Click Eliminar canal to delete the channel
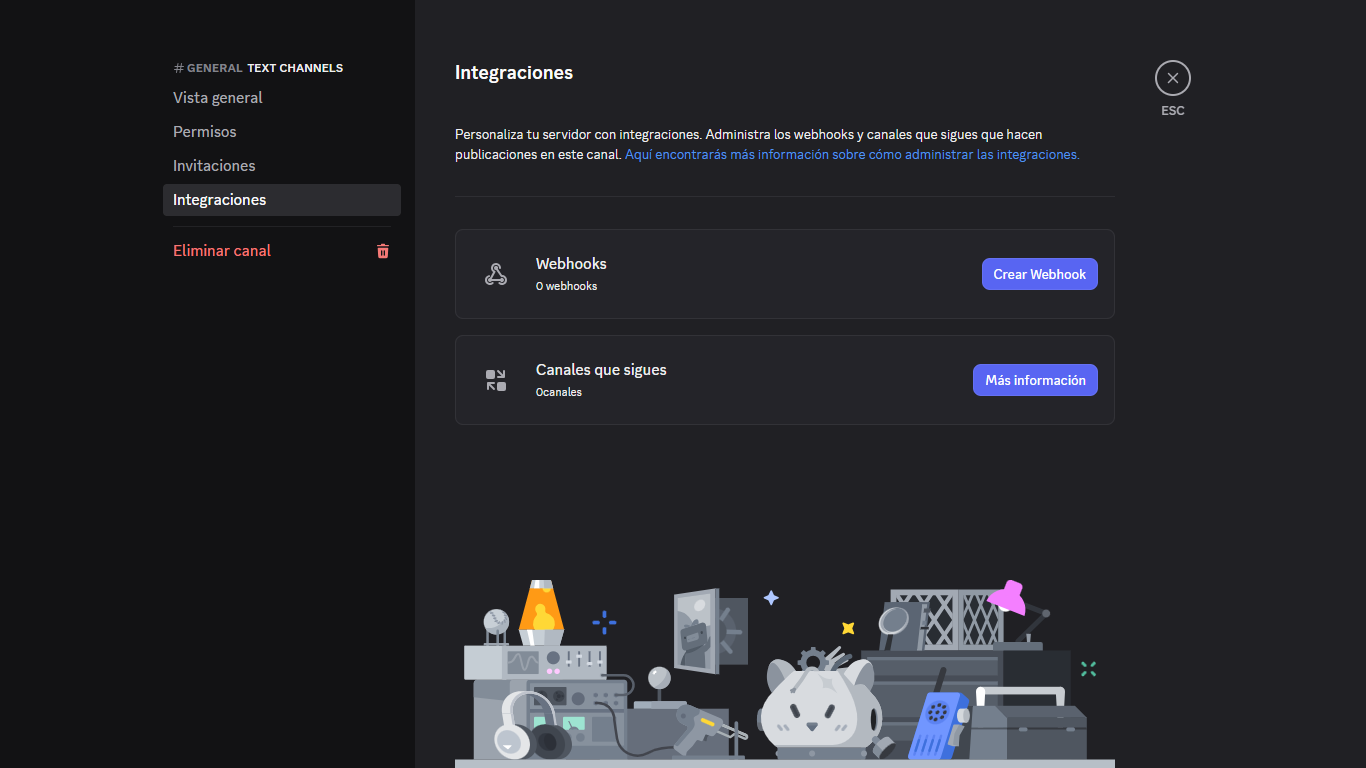The width and height of the screenshot is (1366, 768). click(x=221, y=251)
